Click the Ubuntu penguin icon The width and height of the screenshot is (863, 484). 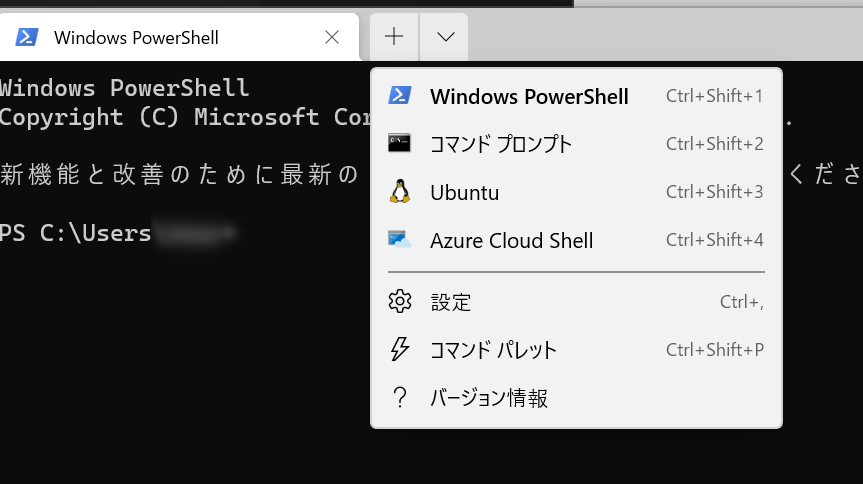(x=400, y=192)
